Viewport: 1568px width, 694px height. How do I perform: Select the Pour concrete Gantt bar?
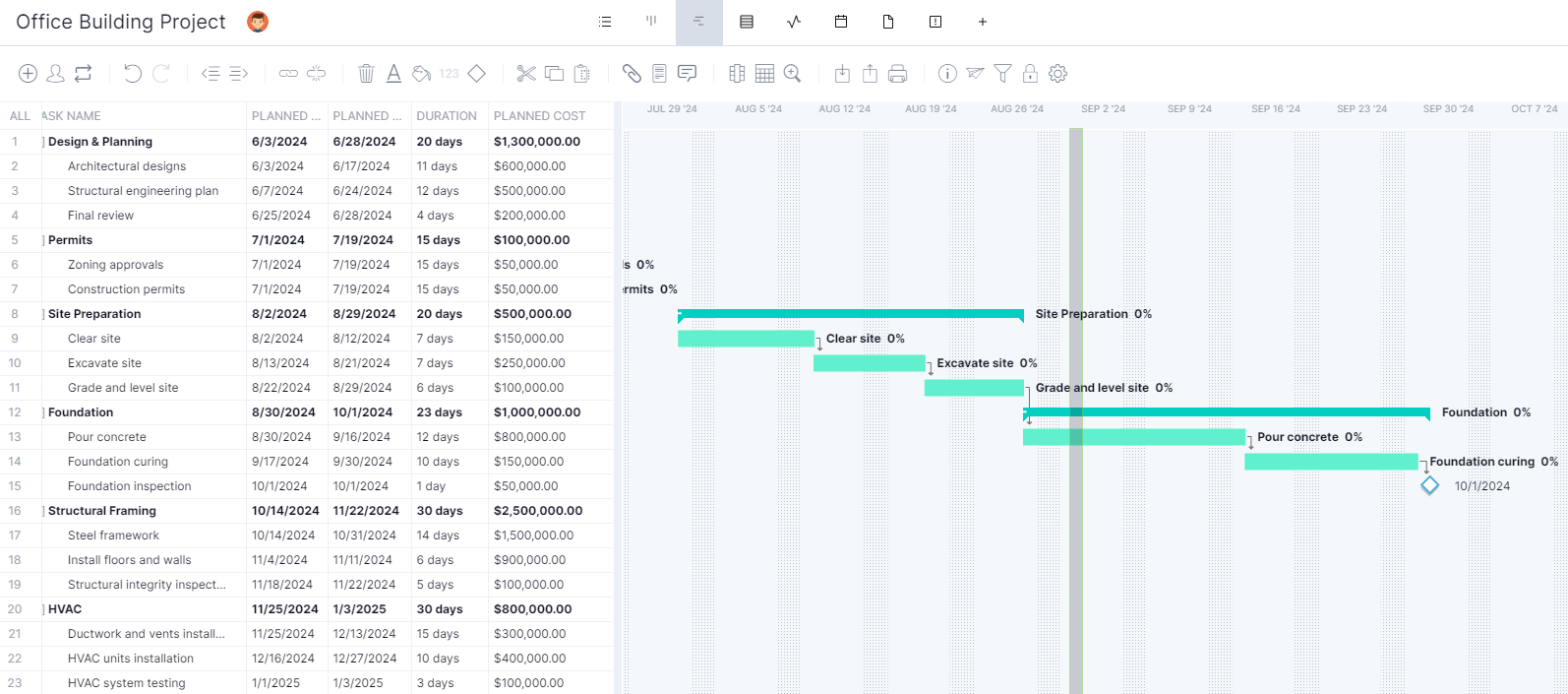coord(1134,437)
